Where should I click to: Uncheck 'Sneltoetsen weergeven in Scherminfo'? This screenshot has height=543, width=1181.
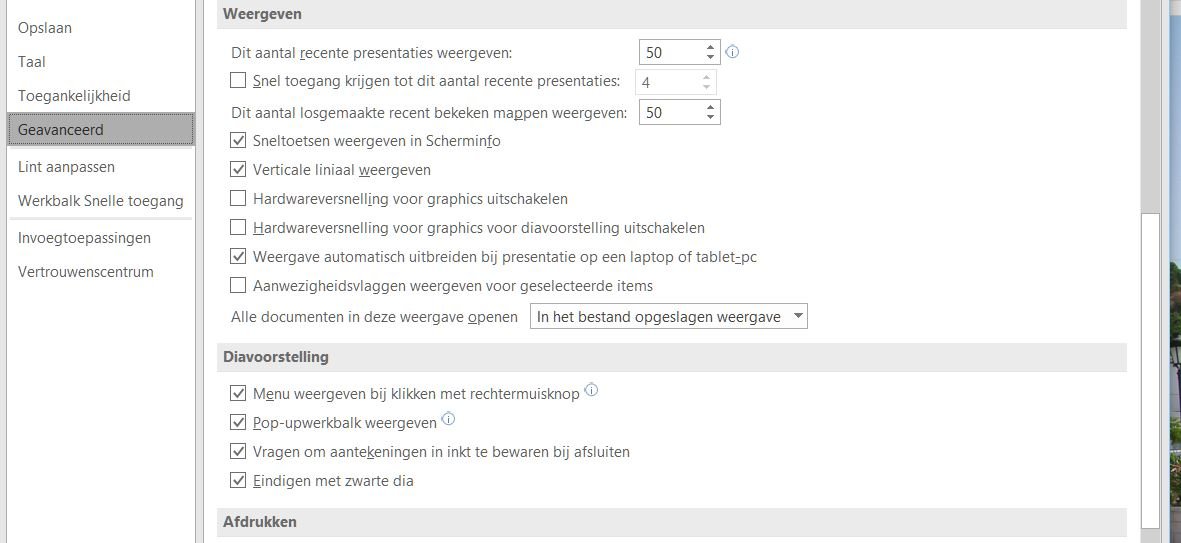point(238,141)
